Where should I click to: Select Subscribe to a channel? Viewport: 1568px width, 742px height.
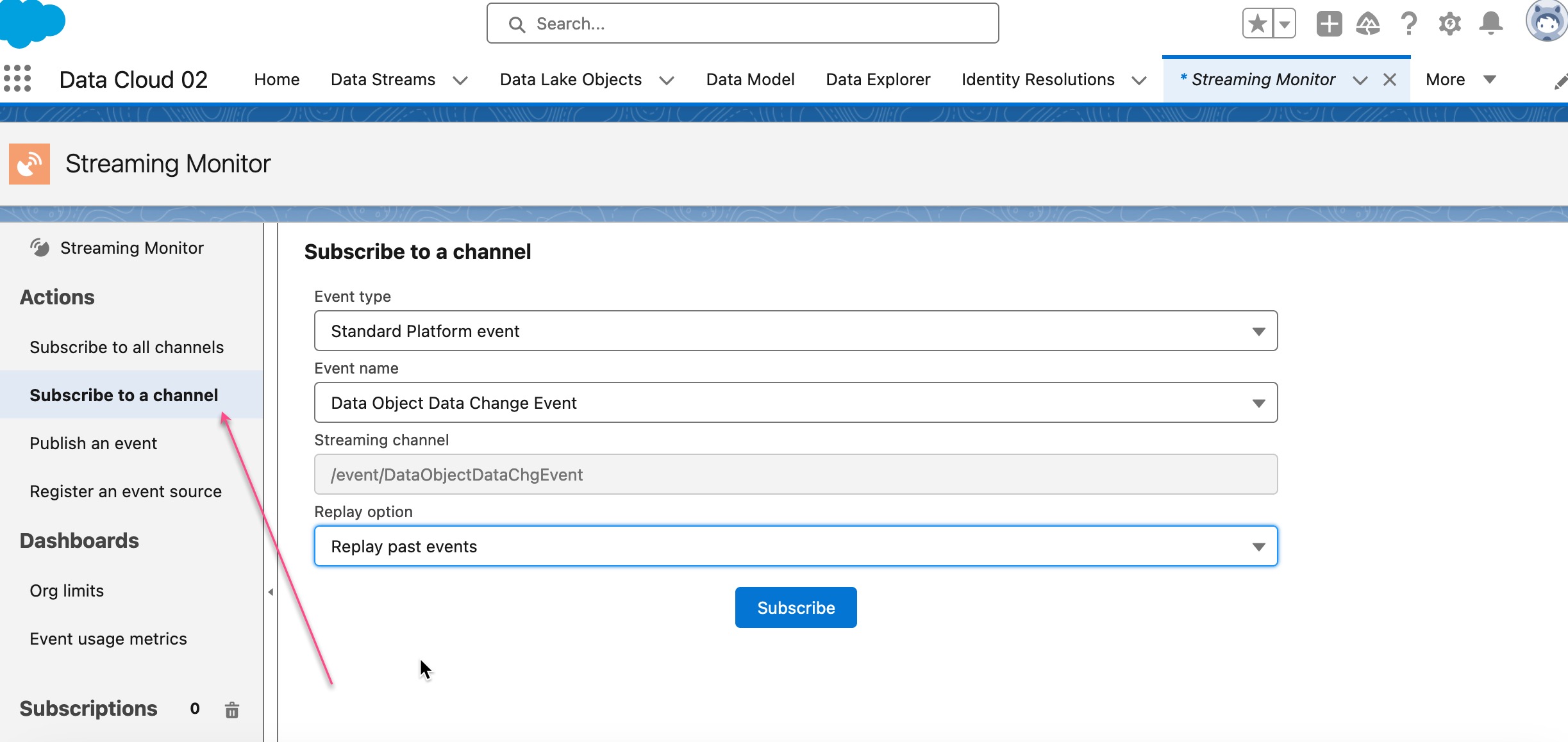pyautogui.click(x=124, y=395)
